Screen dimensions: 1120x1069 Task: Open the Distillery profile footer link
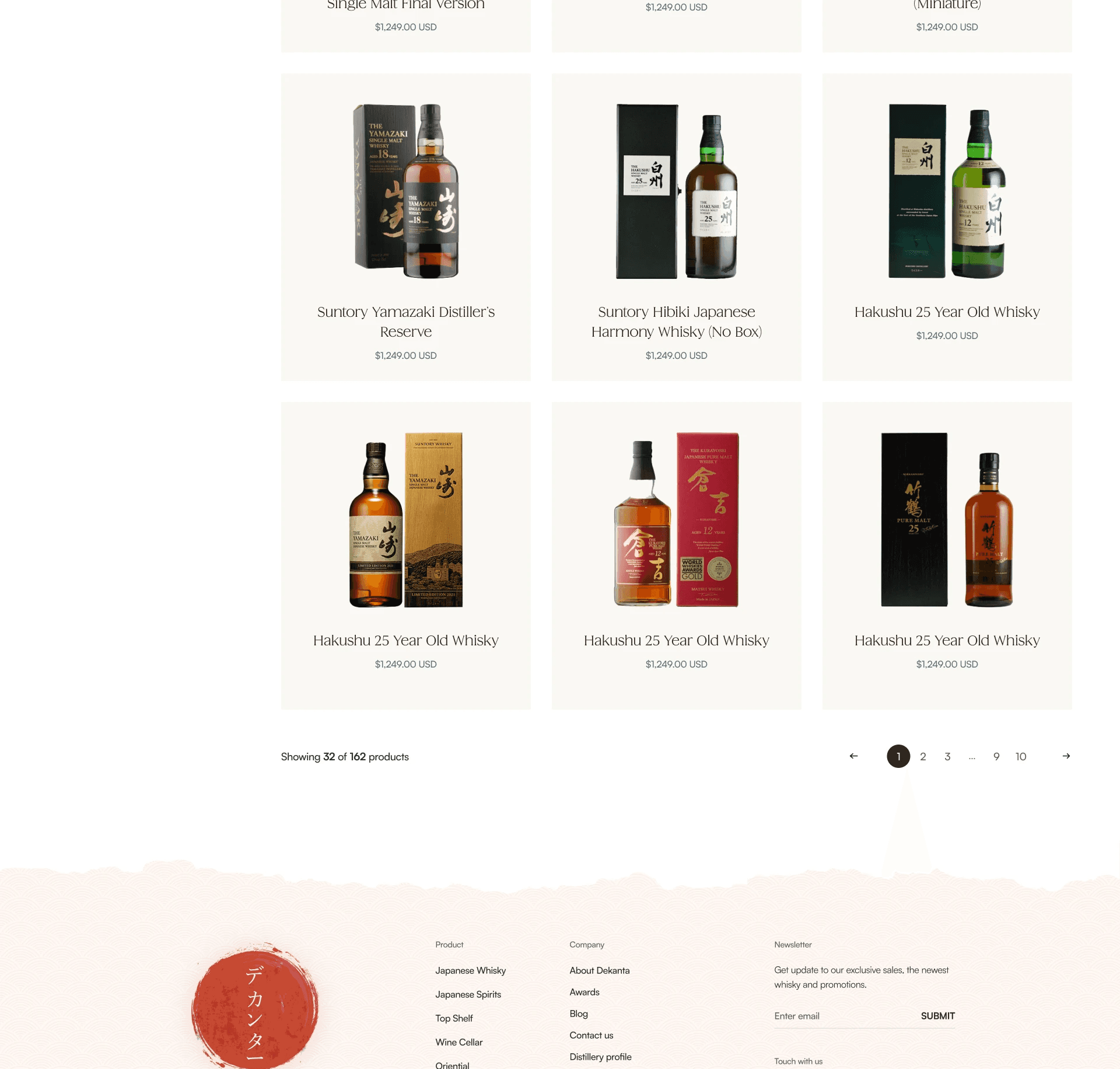(x=600, y=1057)
